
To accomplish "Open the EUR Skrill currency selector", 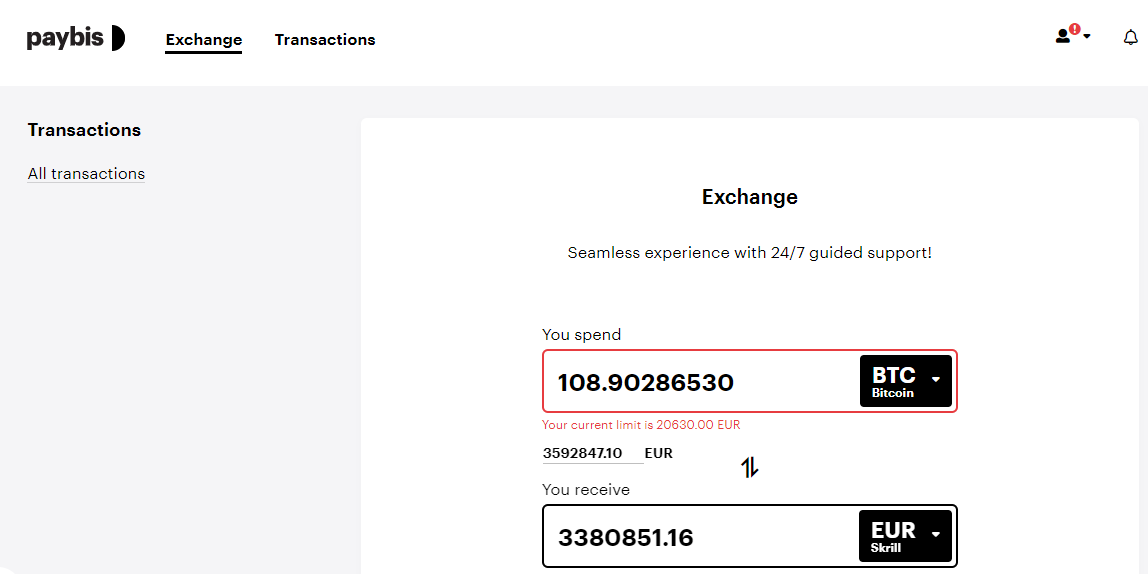I will coord(906,535).
